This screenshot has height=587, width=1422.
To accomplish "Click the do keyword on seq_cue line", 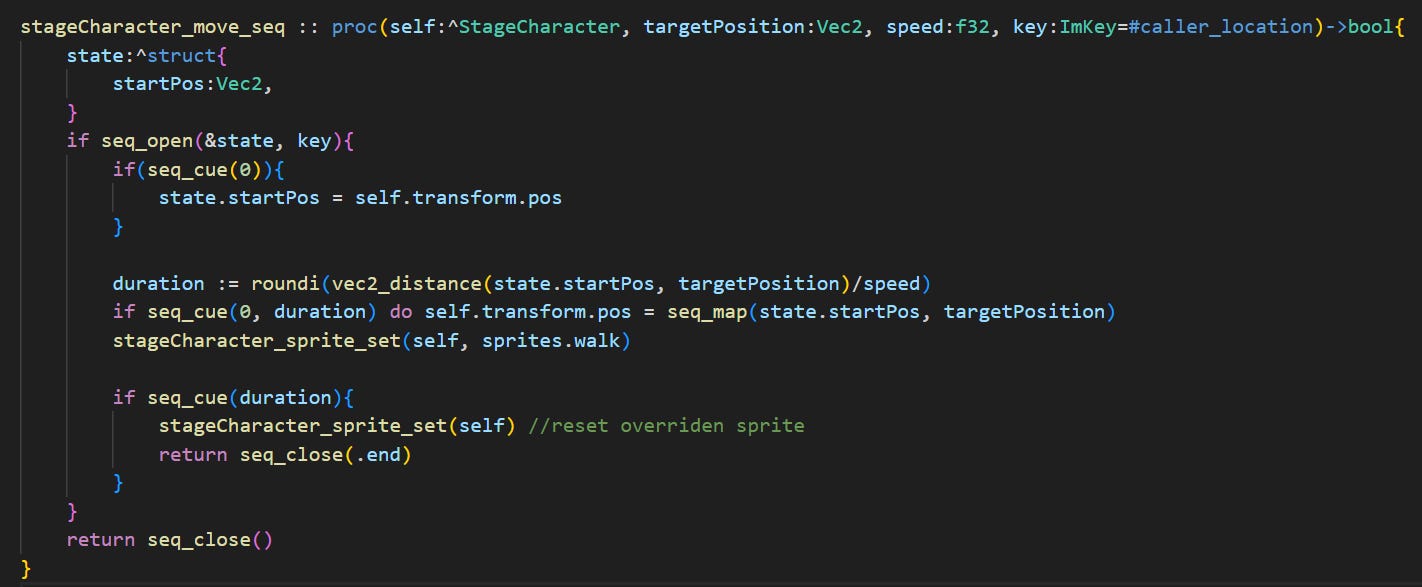I will click(x=401, y=312).
